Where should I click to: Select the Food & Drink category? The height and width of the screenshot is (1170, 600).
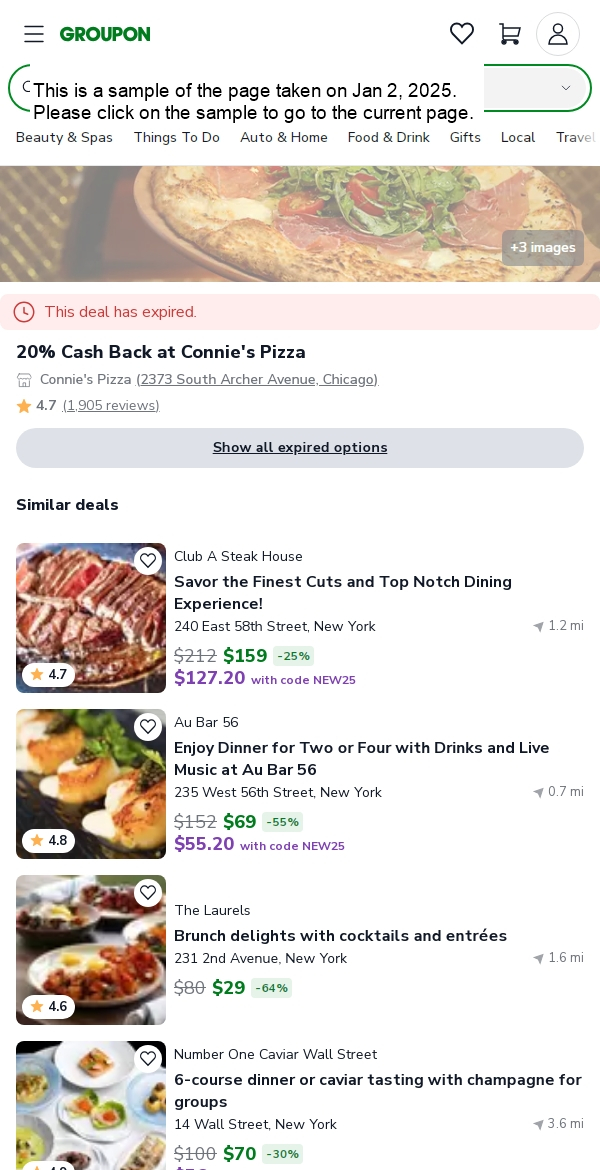coord(389,137)
